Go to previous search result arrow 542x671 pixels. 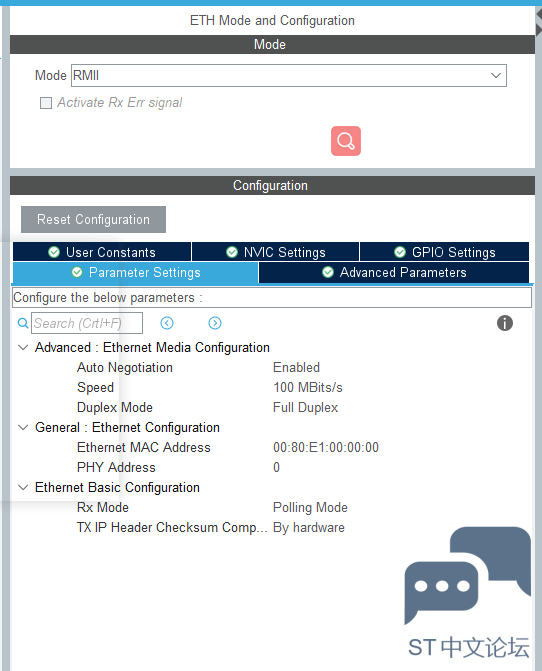[167, 323]
